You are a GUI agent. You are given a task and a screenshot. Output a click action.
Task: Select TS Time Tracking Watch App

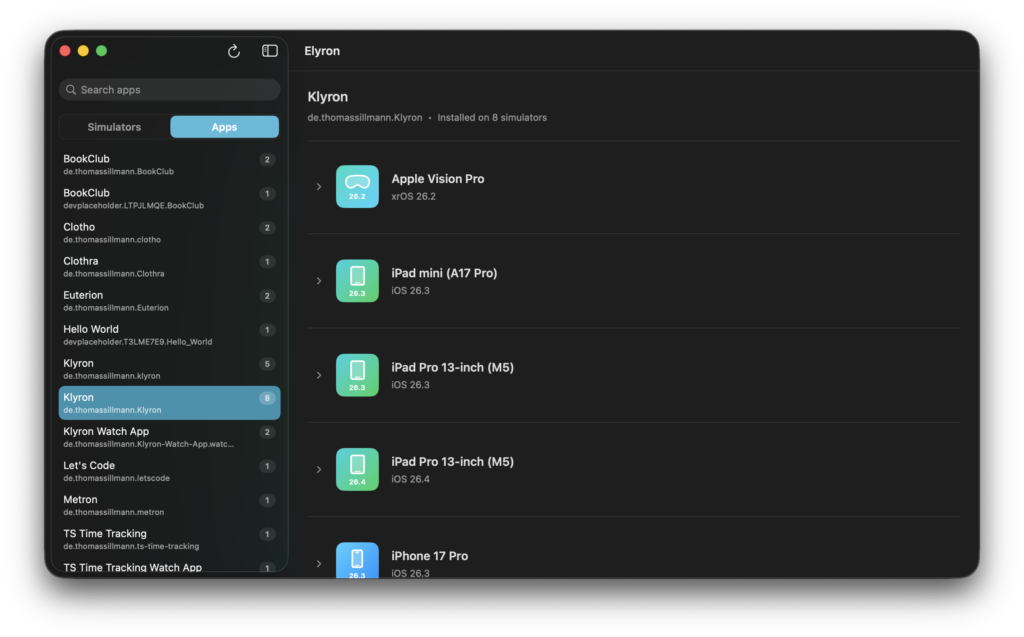[x=170, y=566]
